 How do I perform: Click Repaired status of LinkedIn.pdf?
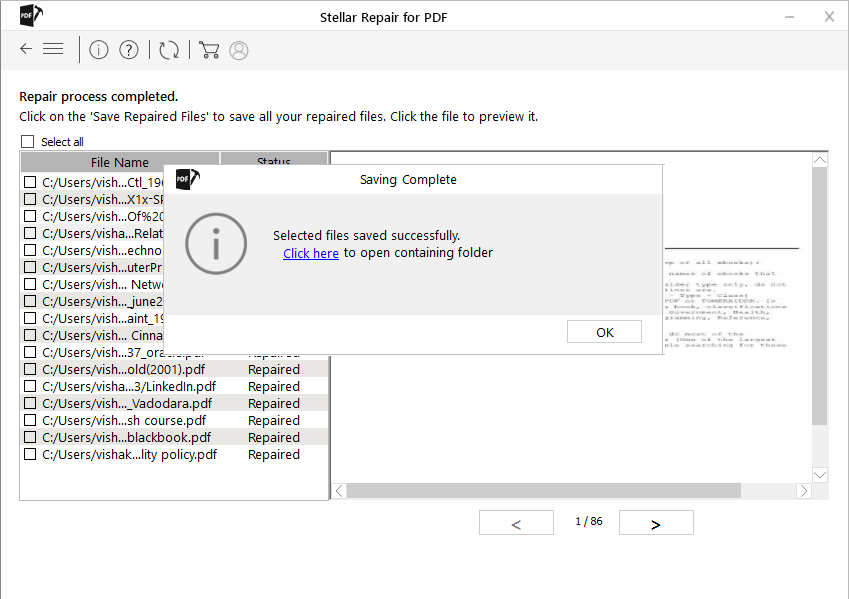pos(274,387)
